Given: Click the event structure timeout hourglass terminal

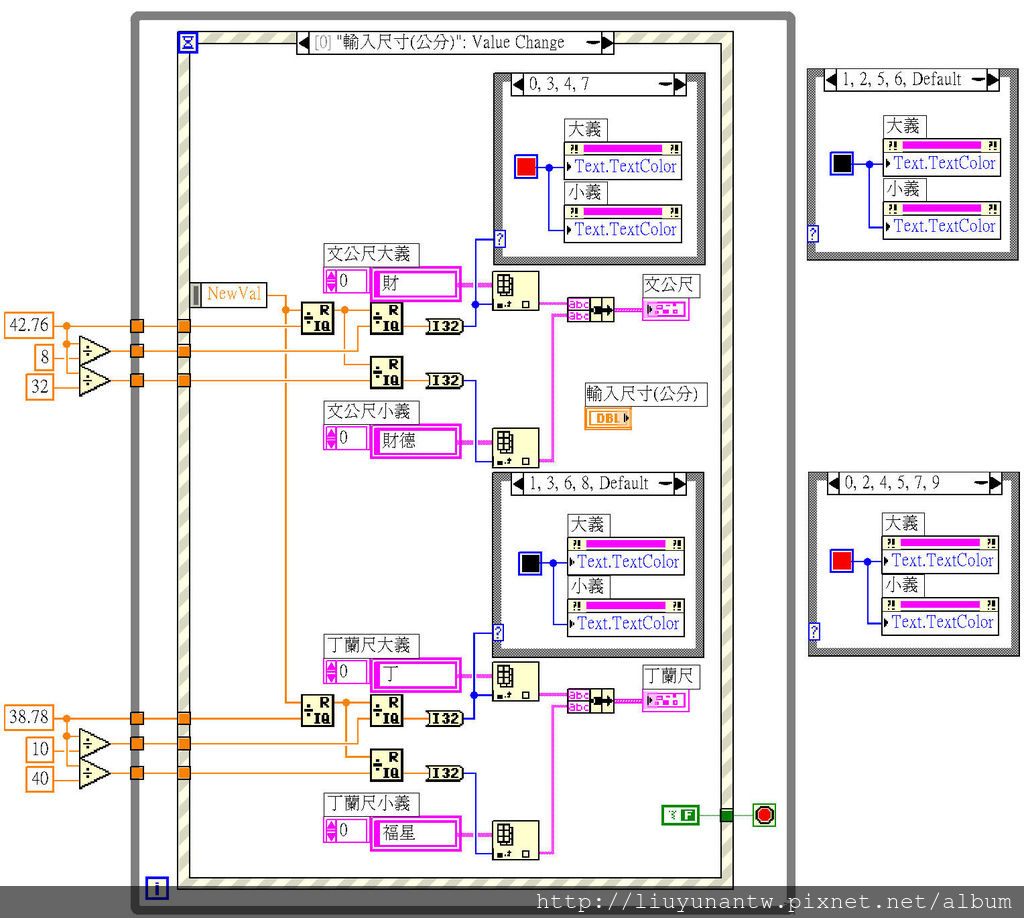Looking at the screenshot, I should coord(188,42).
